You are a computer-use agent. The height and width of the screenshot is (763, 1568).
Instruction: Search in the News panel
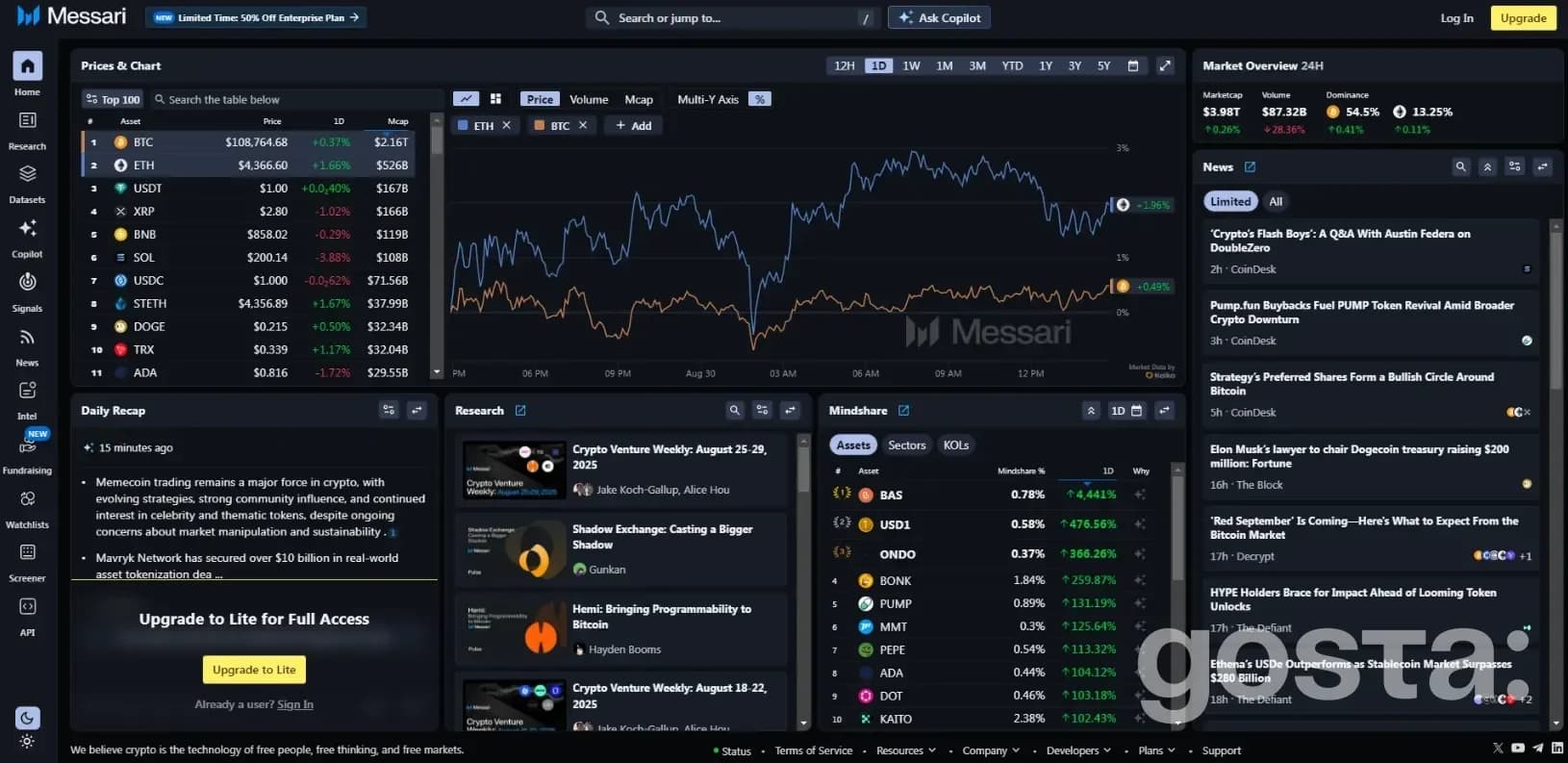tap(1460, 166)
